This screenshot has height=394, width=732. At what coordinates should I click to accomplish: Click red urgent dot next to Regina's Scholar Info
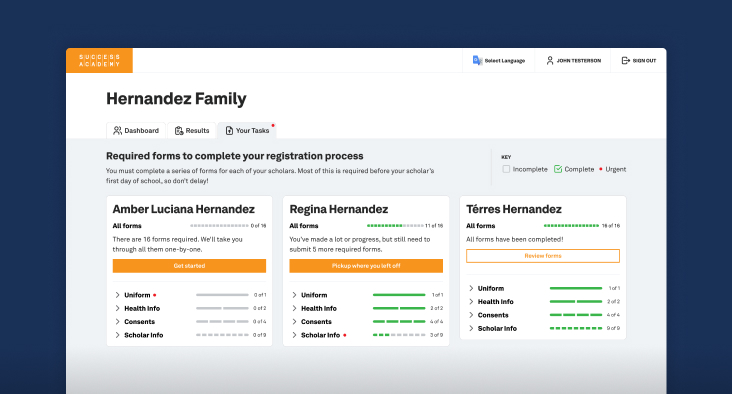(x=345, y=335)
